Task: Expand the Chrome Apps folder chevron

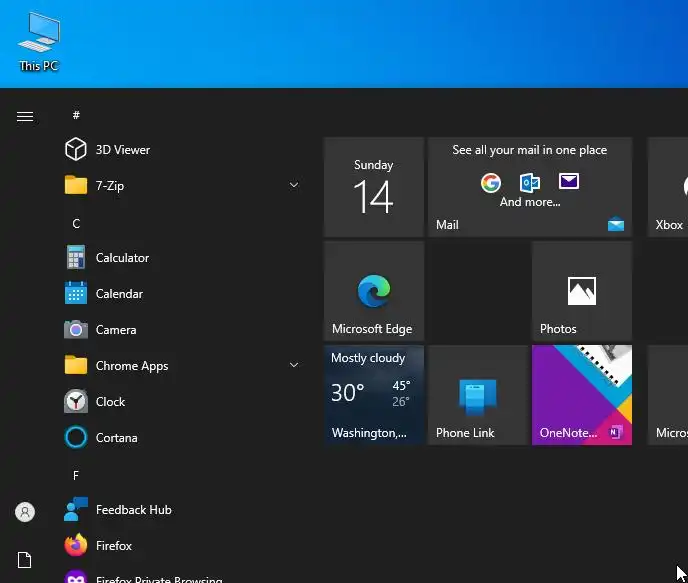Action: [294, 365]
